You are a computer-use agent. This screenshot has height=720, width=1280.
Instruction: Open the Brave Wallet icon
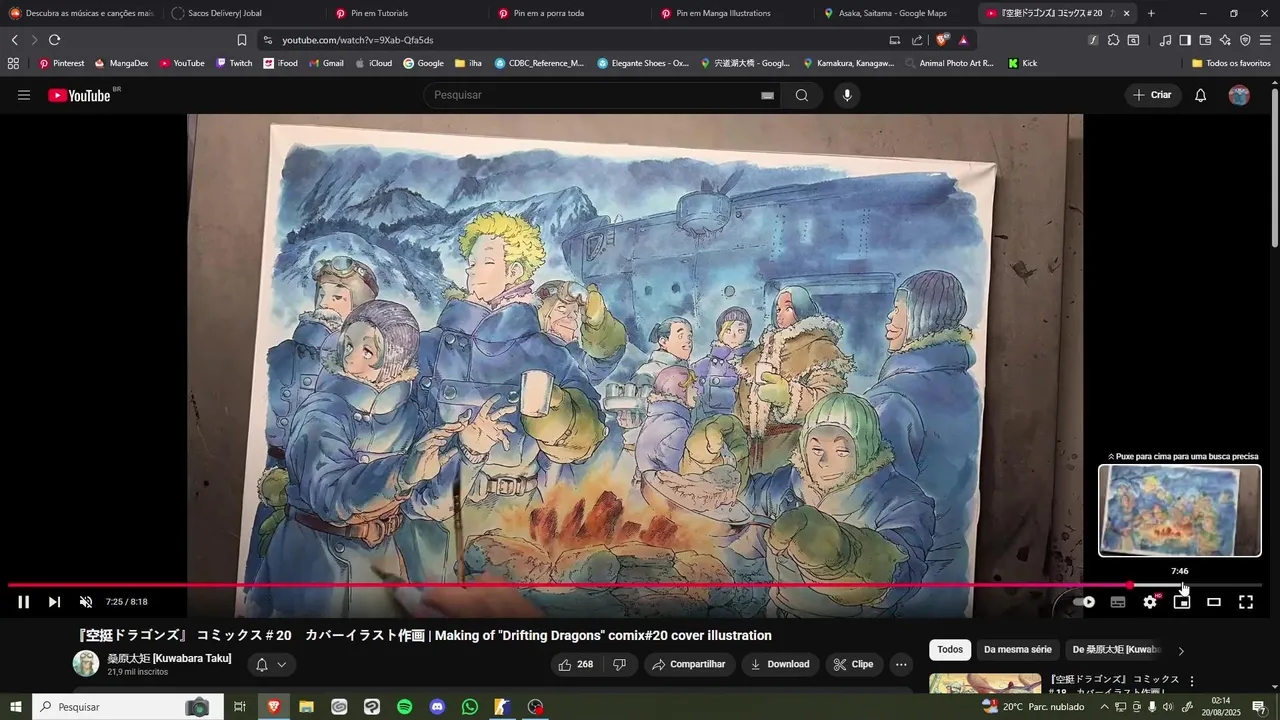(1205, 40)
